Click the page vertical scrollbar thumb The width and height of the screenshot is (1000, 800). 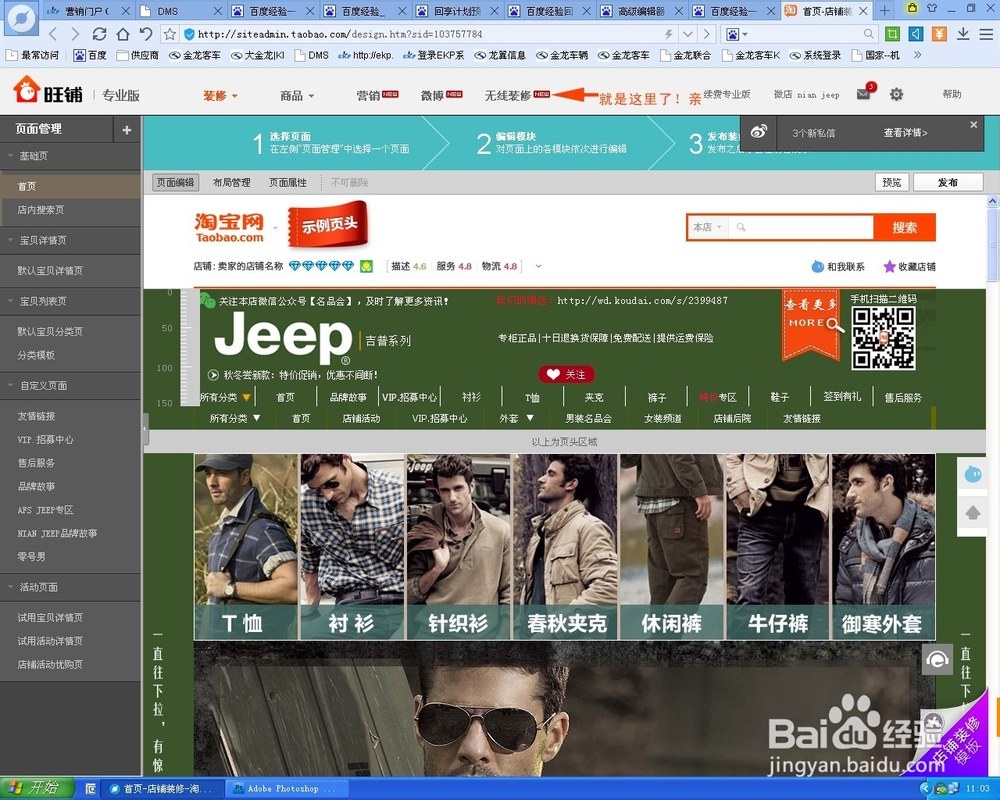point(993,244)
